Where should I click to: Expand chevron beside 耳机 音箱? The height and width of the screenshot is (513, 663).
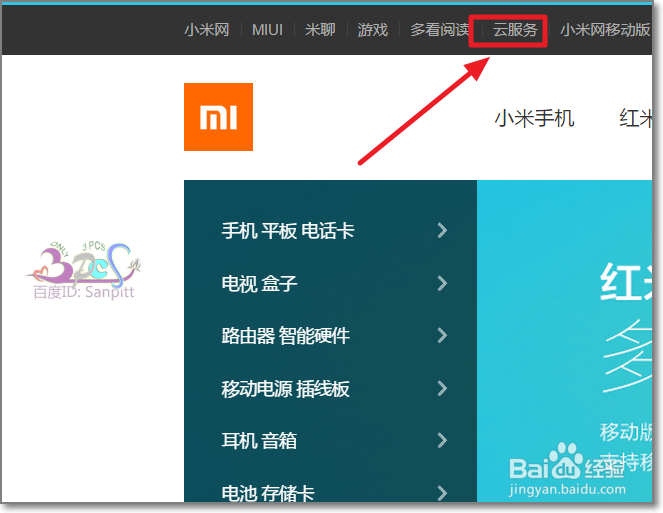coord(442,441)
